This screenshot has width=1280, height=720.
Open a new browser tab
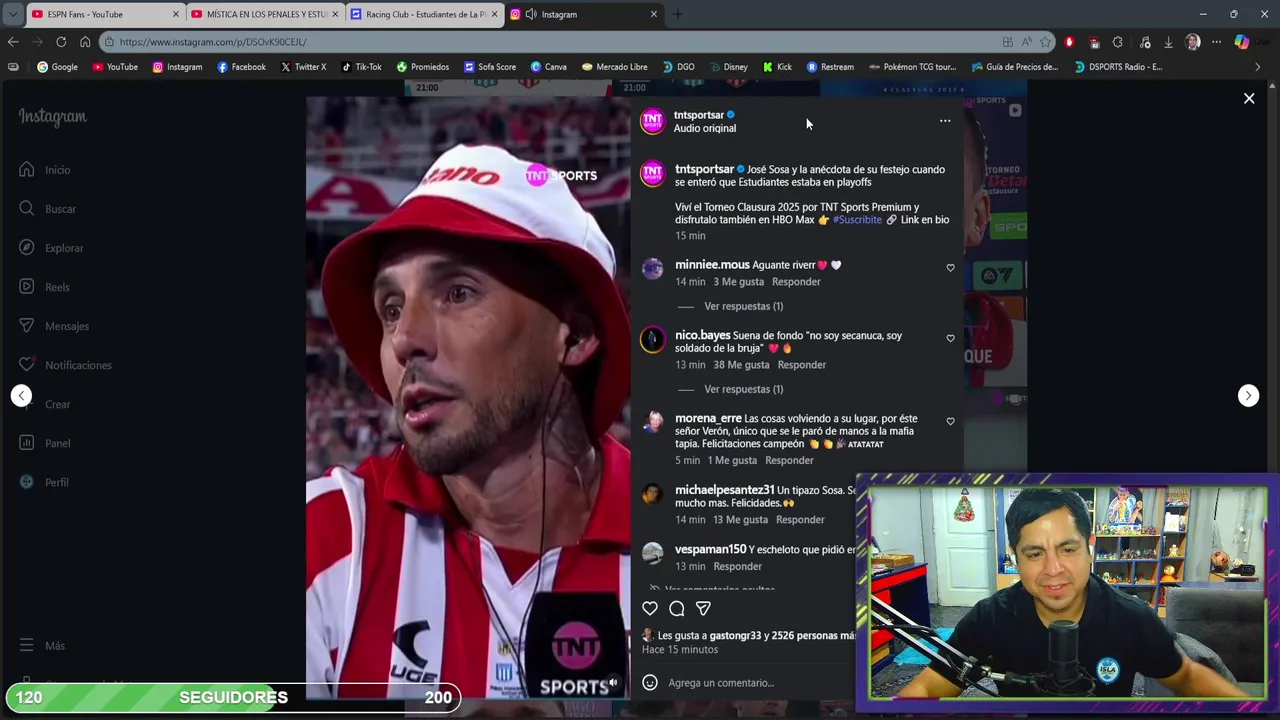(677, 14)
